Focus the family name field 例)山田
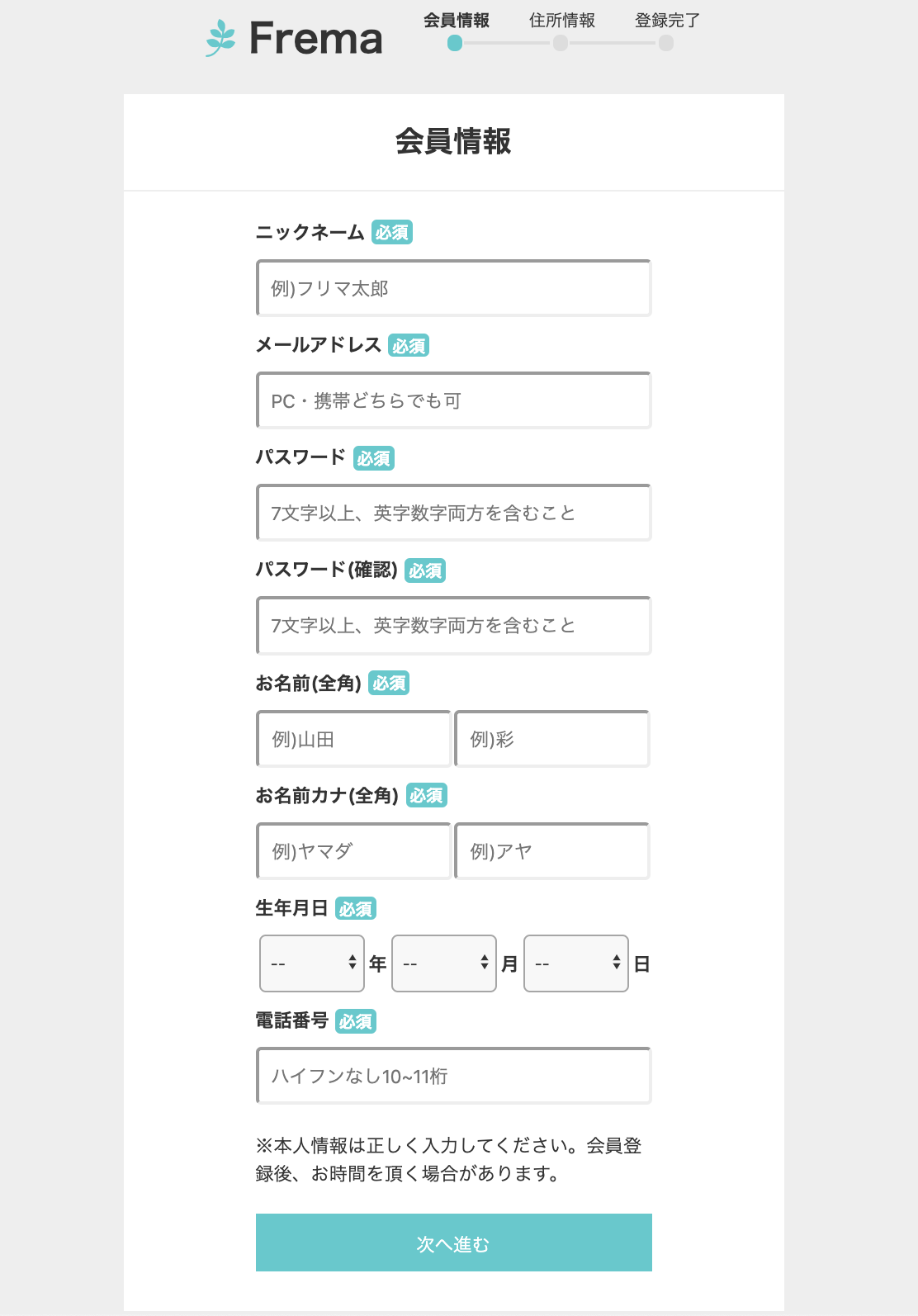 354,739
